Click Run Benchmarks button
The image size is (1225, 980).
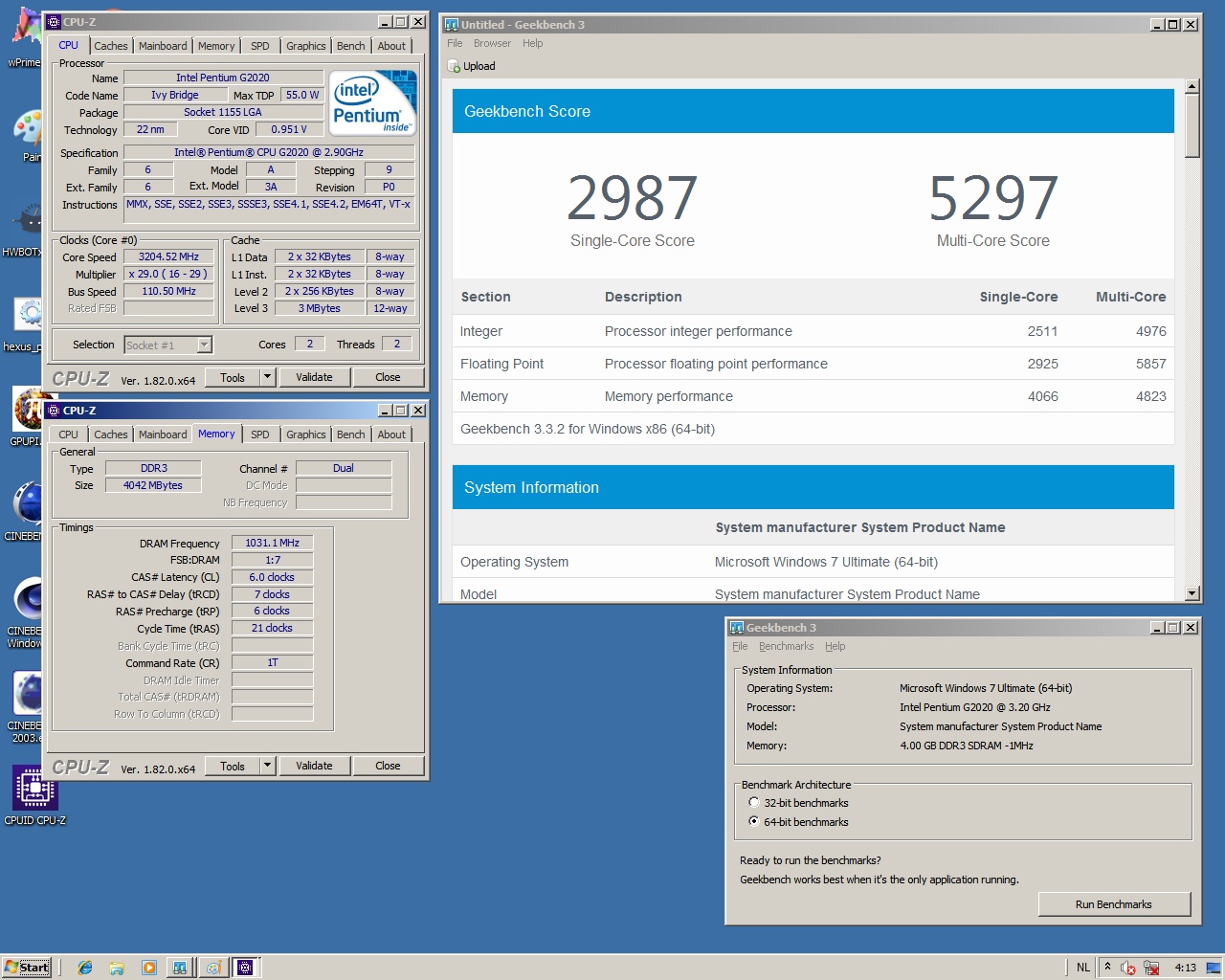(1114, 904)
